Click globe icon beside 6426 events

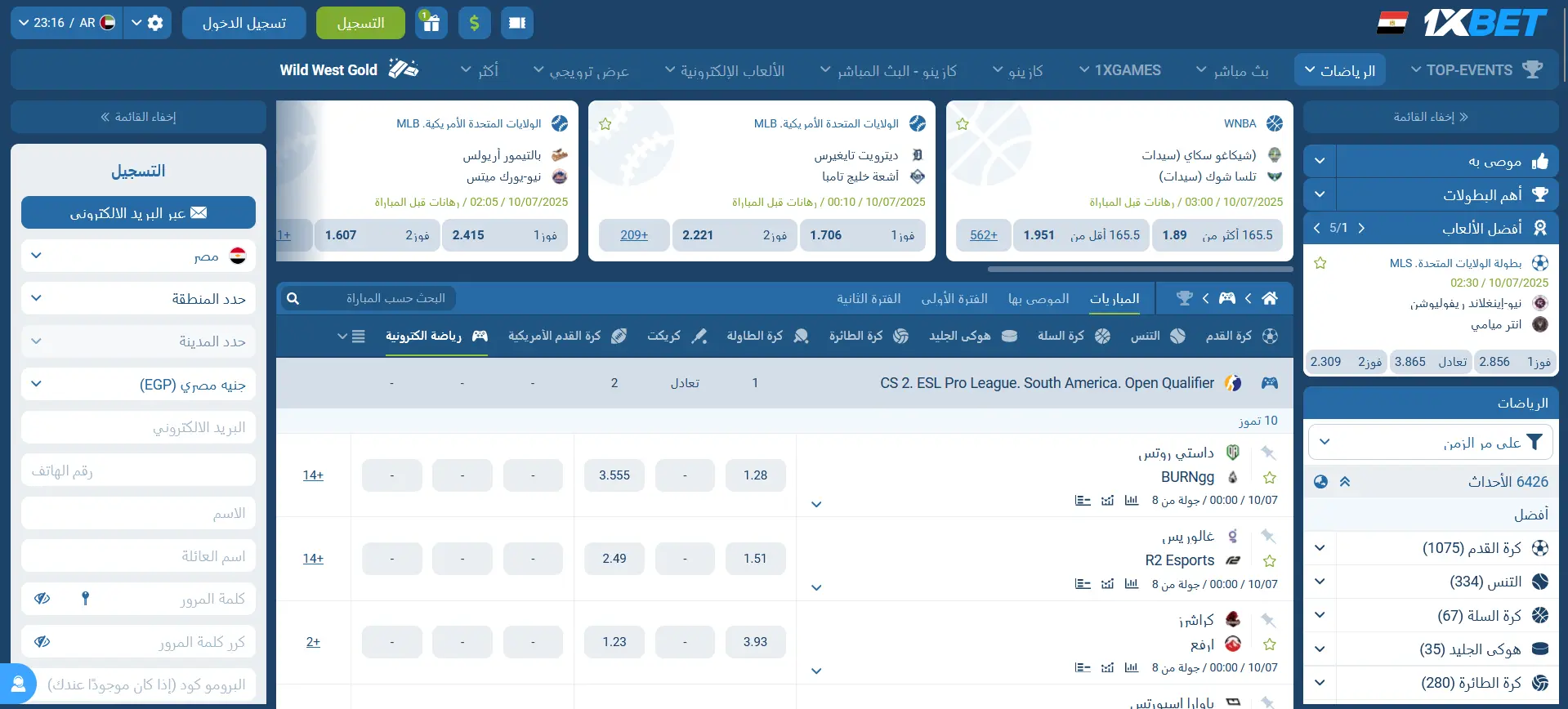[1320, 482]
